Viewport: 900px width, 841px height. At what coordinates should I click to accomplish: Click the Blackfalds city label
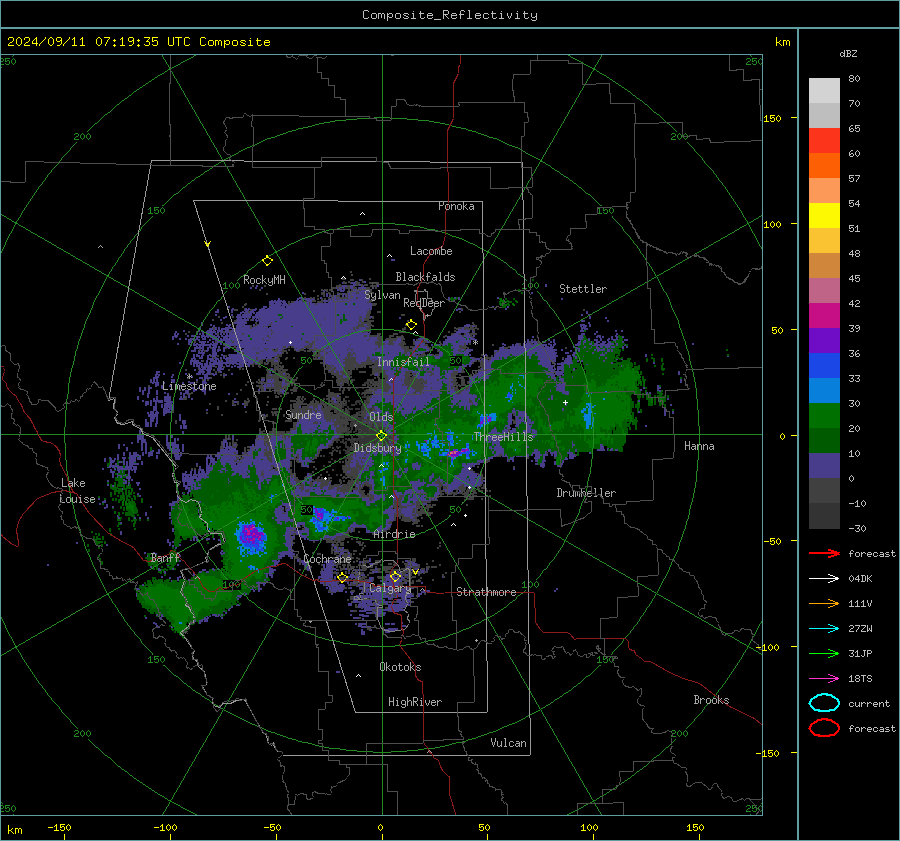pos(425,277)
